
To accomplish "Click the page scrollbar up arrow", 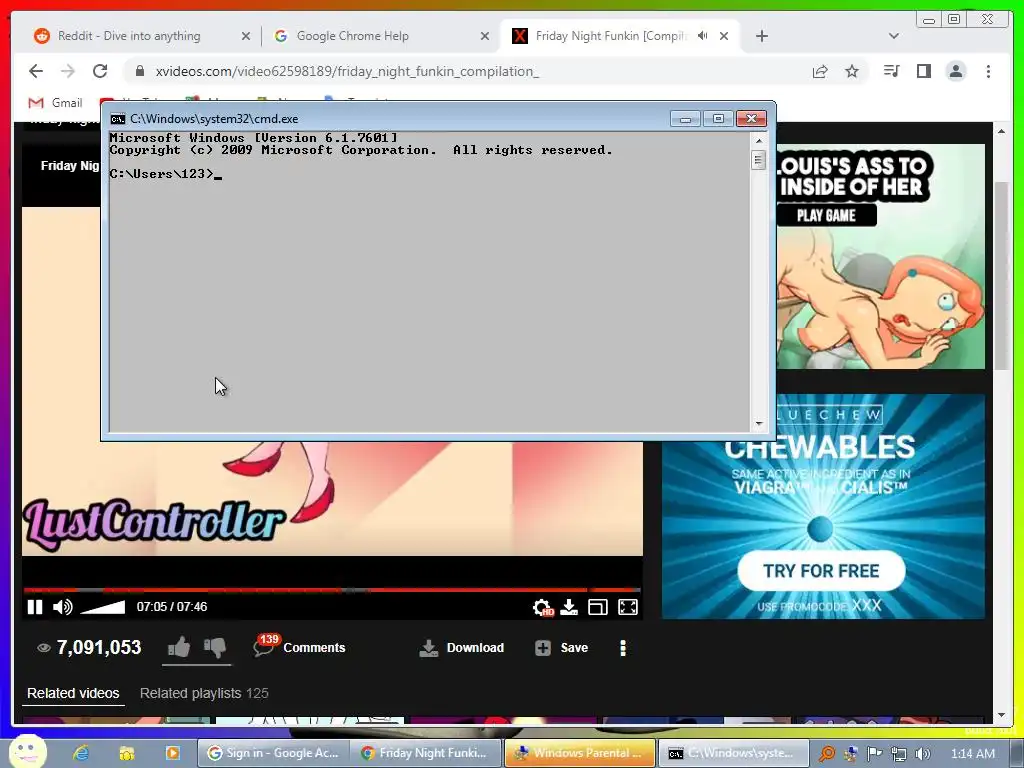I will pos(1002,131).
